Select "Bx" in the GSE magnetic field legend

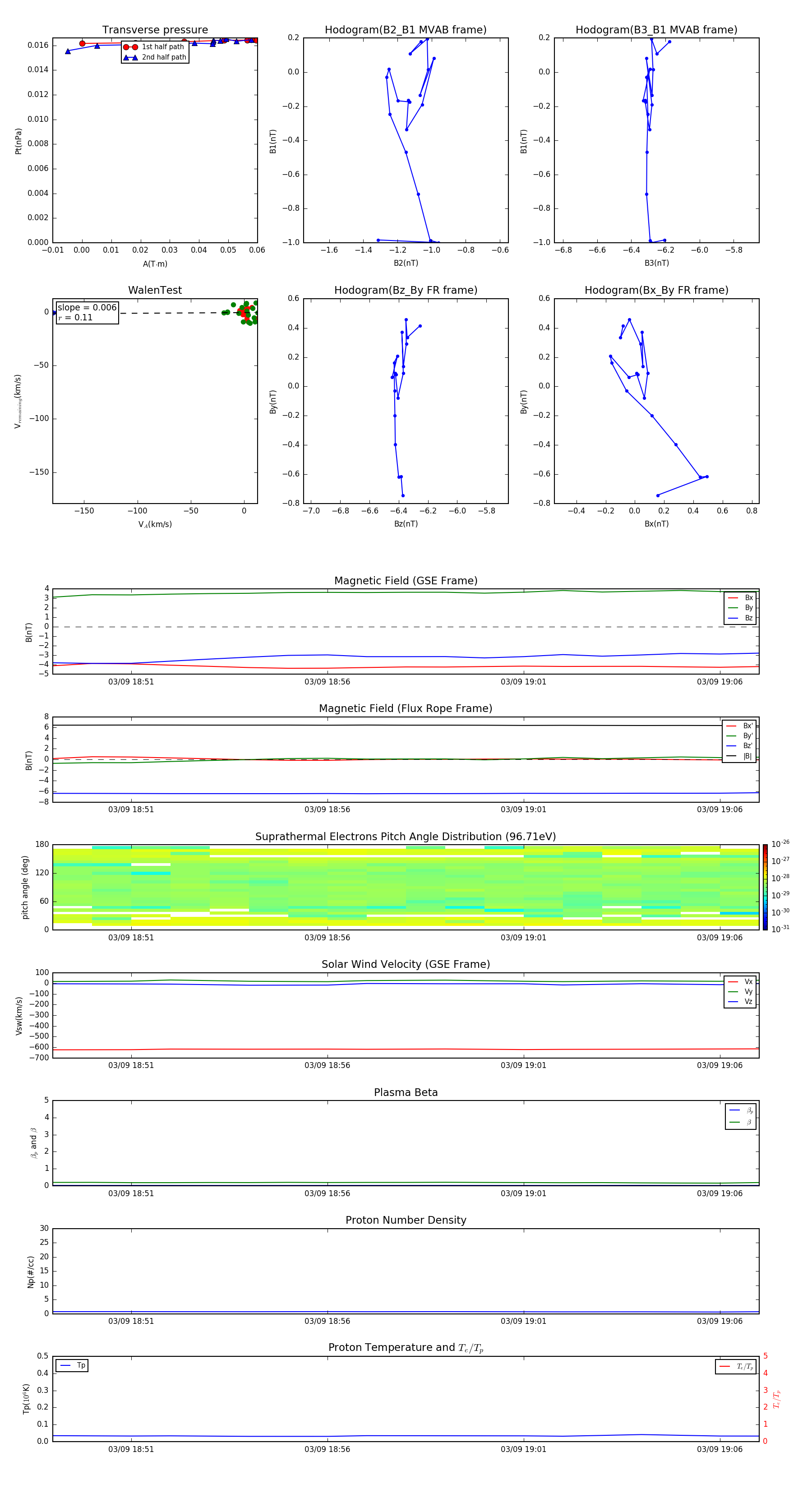740,598
